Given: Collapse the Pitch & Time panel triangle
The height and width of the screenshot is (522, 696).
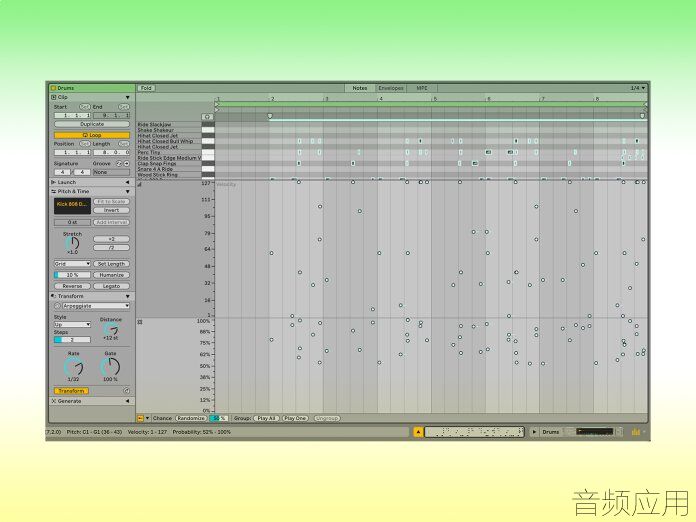Looking at the screenshot, I should click(x=127, y=191).
